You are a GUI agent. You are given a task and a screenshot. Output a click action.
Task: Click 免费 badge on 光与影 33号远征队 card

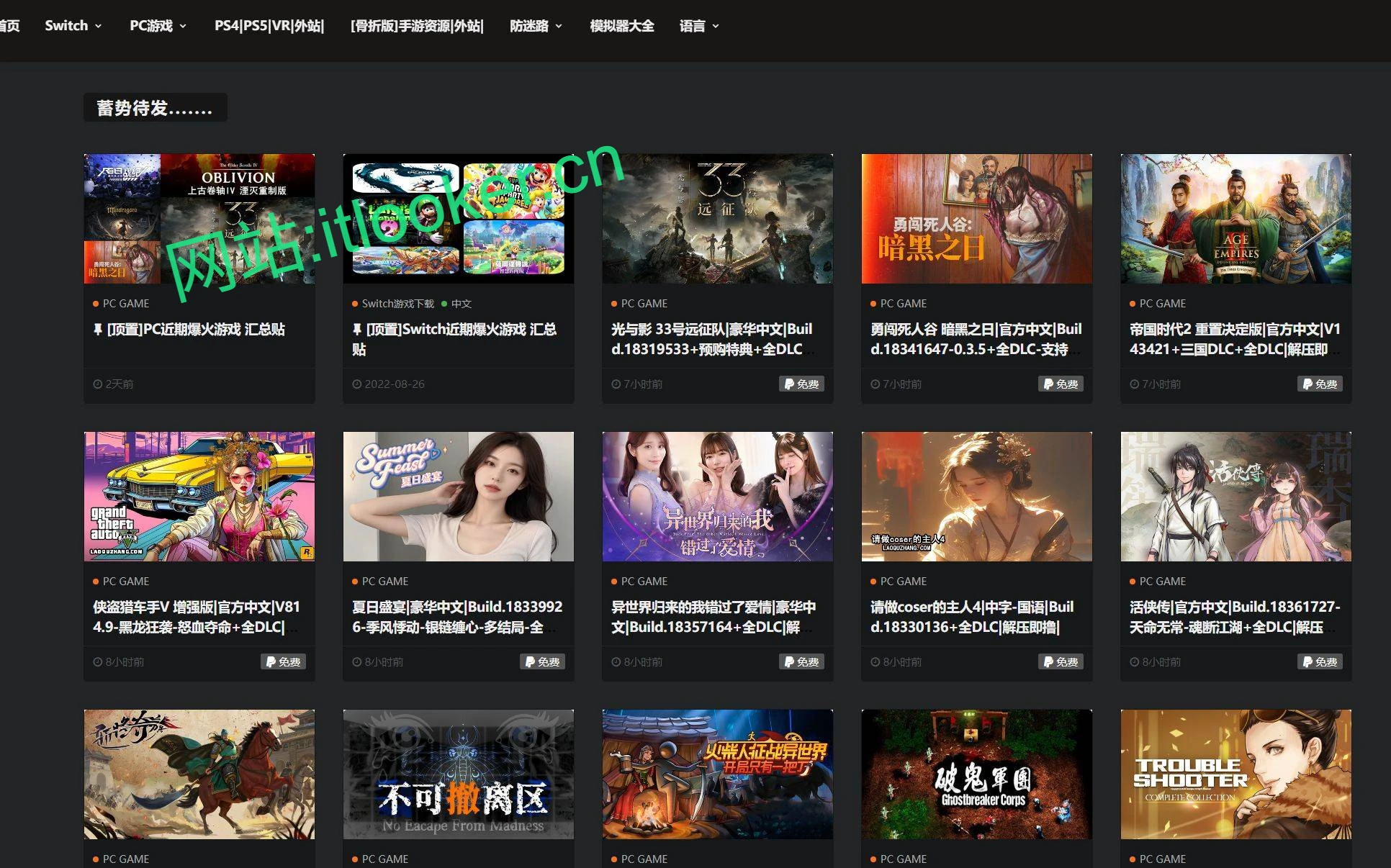(x=801, y=384)
